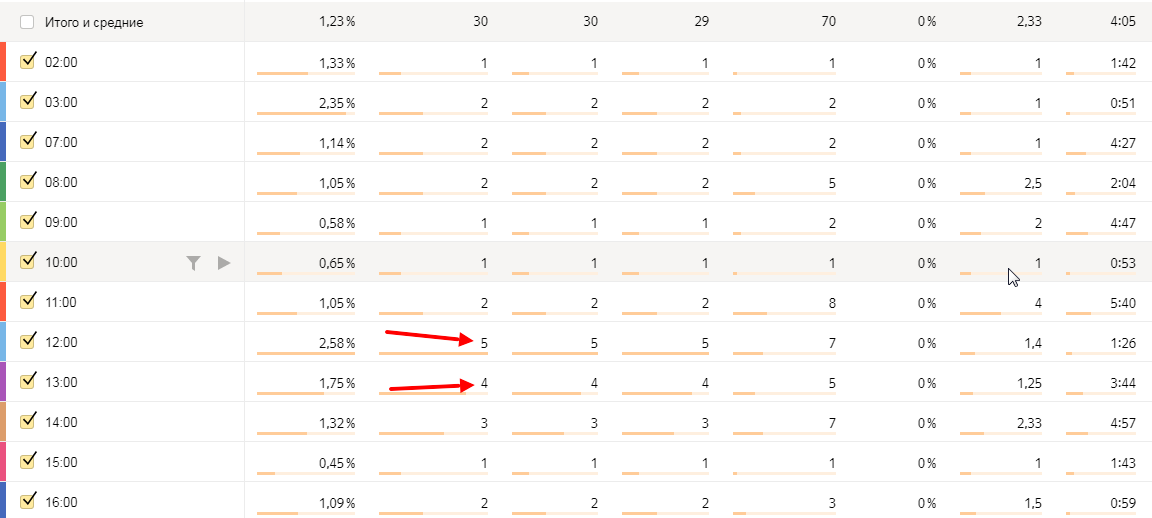Uncheck the 12:00 row checkbox
1152x518 pixels.
[28, 341]
